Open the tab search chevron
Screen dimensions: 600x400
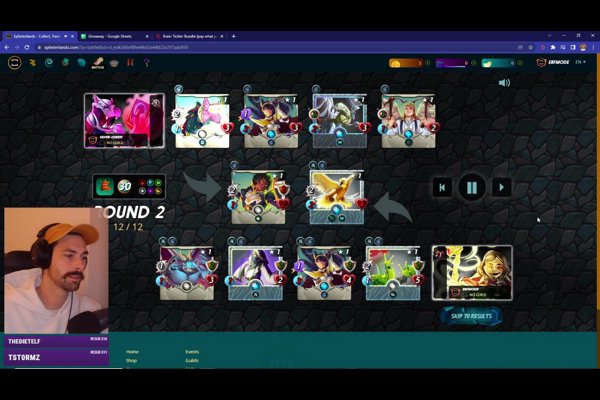click(549, 36)
